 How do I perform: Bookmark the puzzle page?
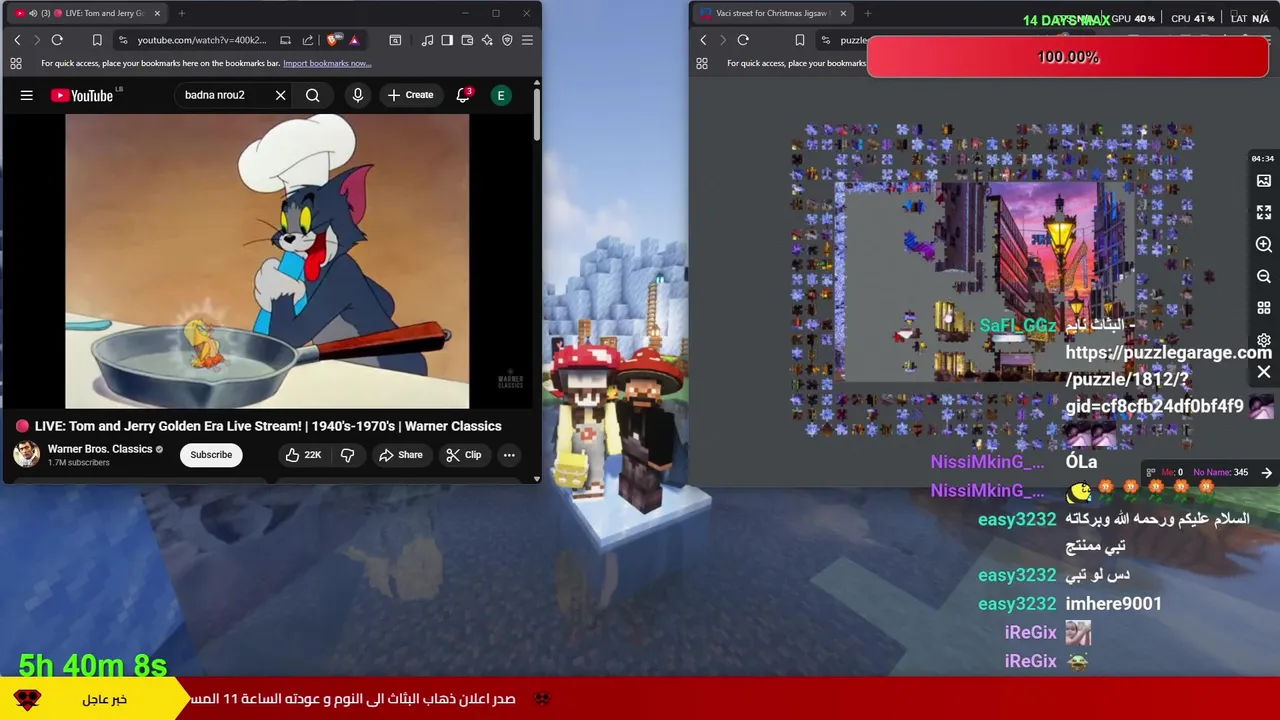tap(799, 40)
